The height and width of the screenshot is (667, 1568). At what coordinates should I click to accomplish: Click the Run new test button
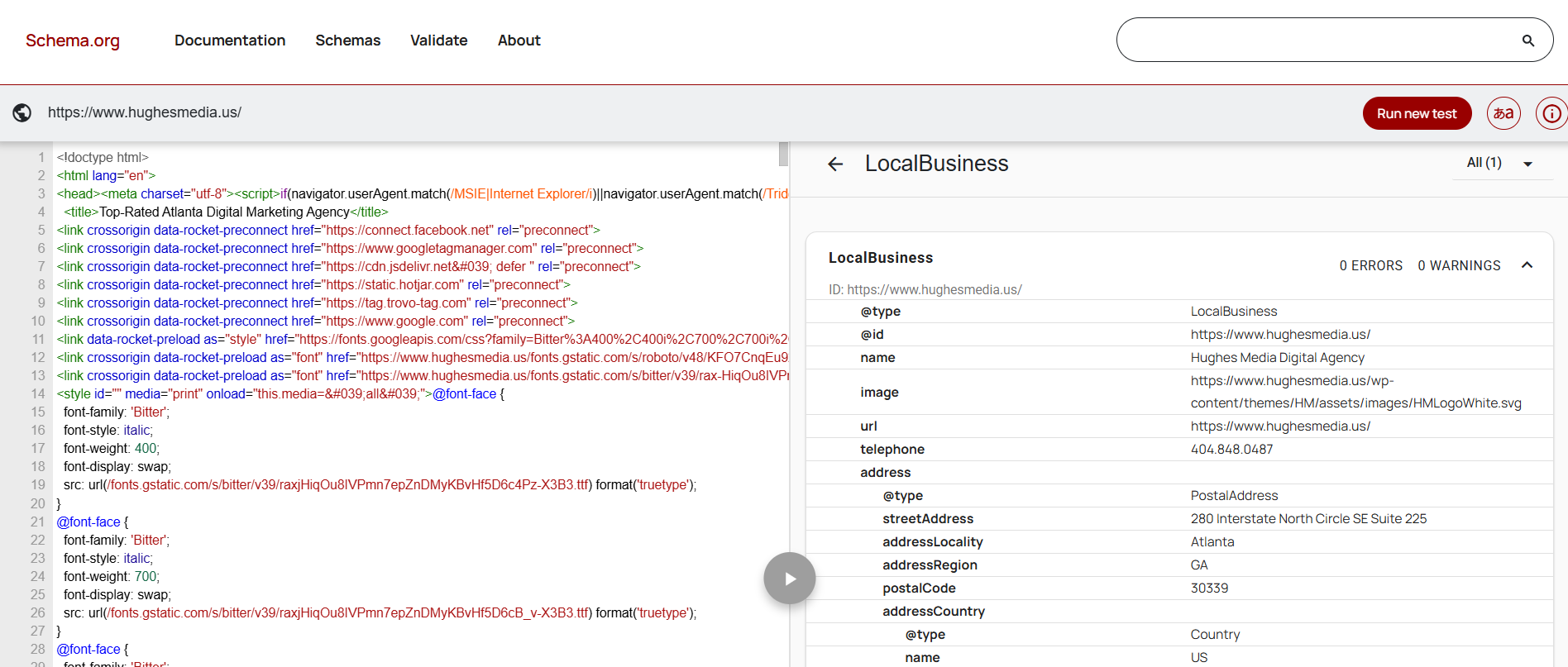tap(1417, 113)
